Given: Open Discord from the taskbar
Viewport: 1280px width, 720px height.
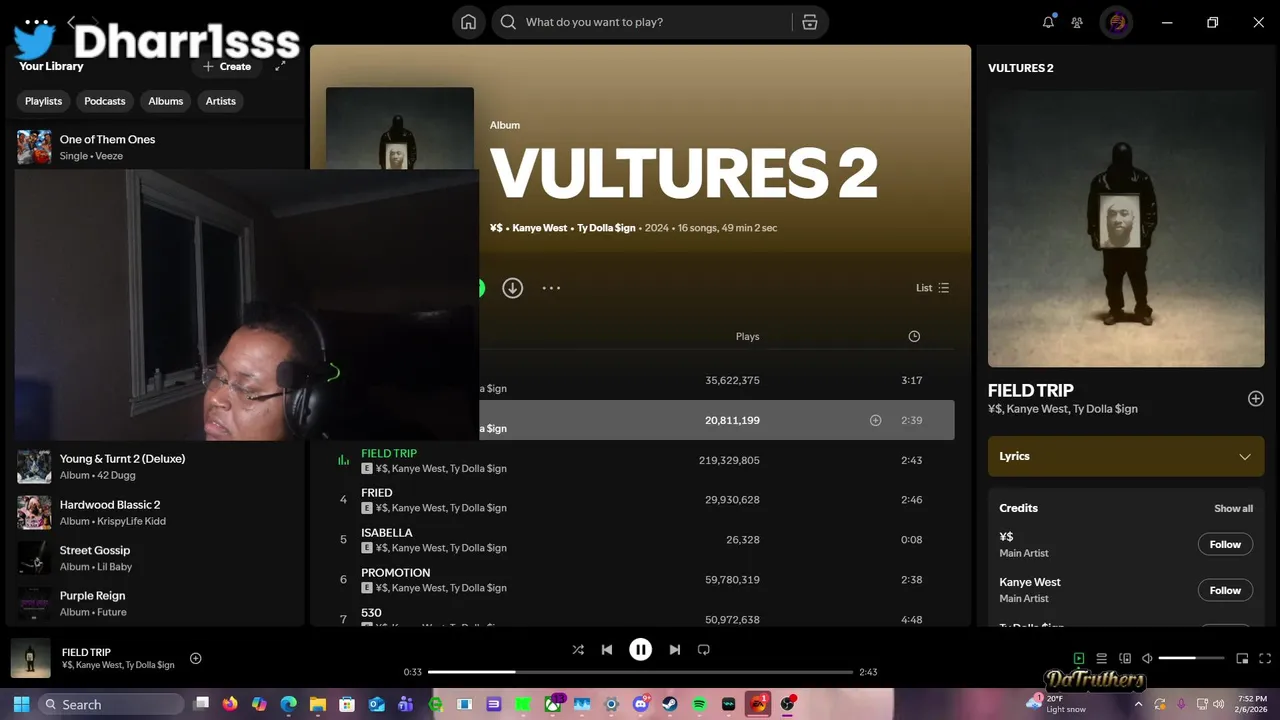Looking at the screenshot, I should (x=641, y=704).
